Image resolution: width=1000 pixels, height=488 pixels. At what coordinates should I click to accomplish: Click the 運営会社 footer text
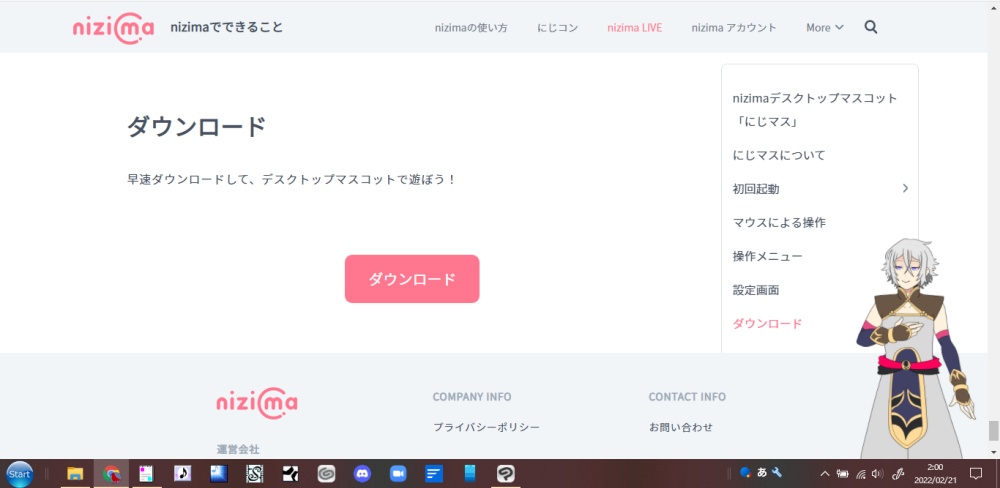point(238,449)
